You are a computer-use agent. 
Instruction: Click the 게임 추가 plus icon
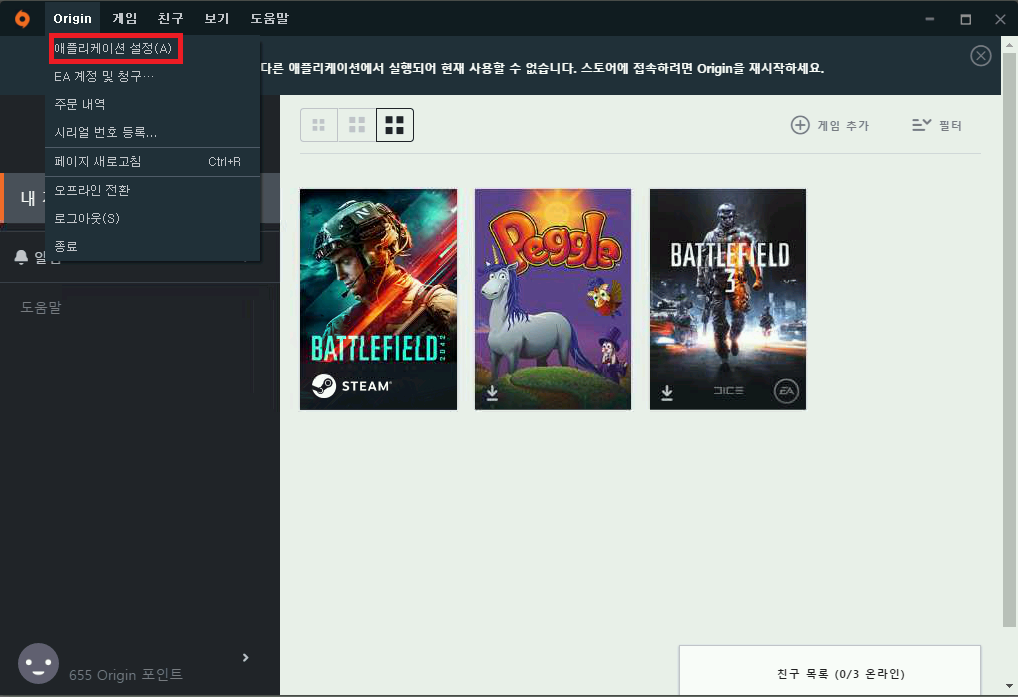click(800, 125)
